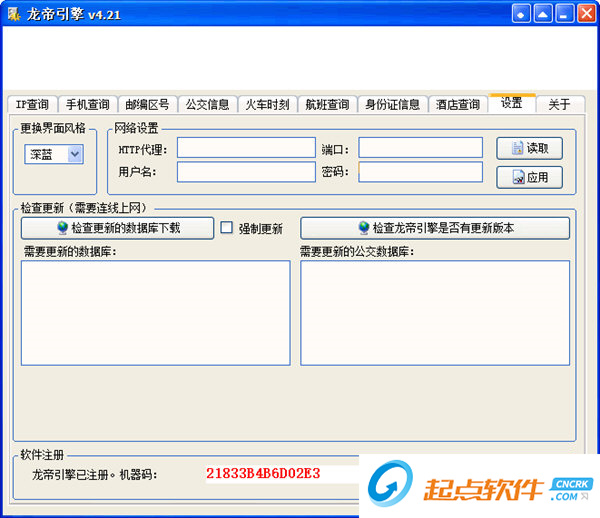
Task: Click 检查更新的数据库下载 button
Action: [x=117, y=228]
